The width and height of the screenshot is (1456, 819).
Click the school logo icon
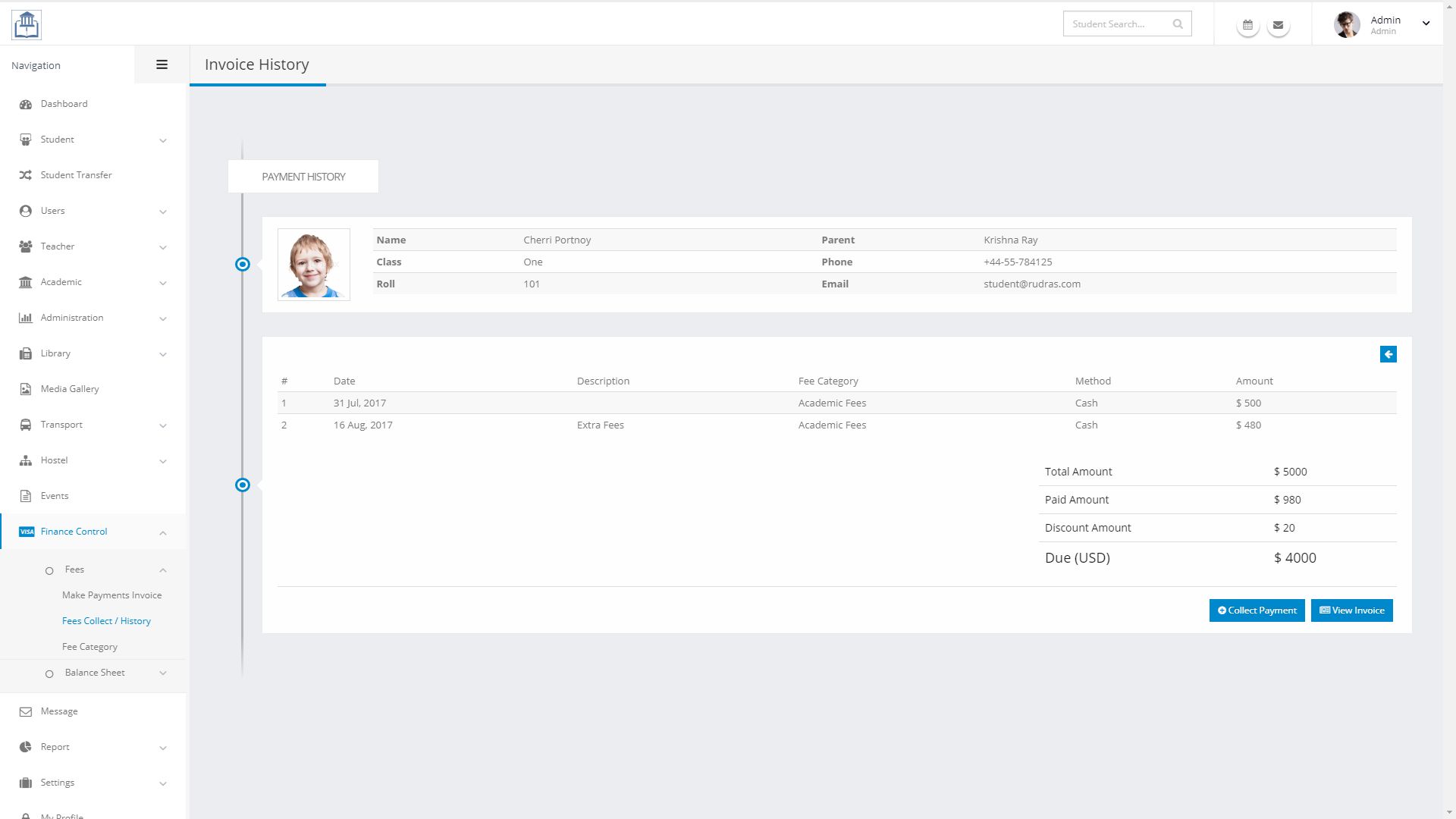point(27,24)
